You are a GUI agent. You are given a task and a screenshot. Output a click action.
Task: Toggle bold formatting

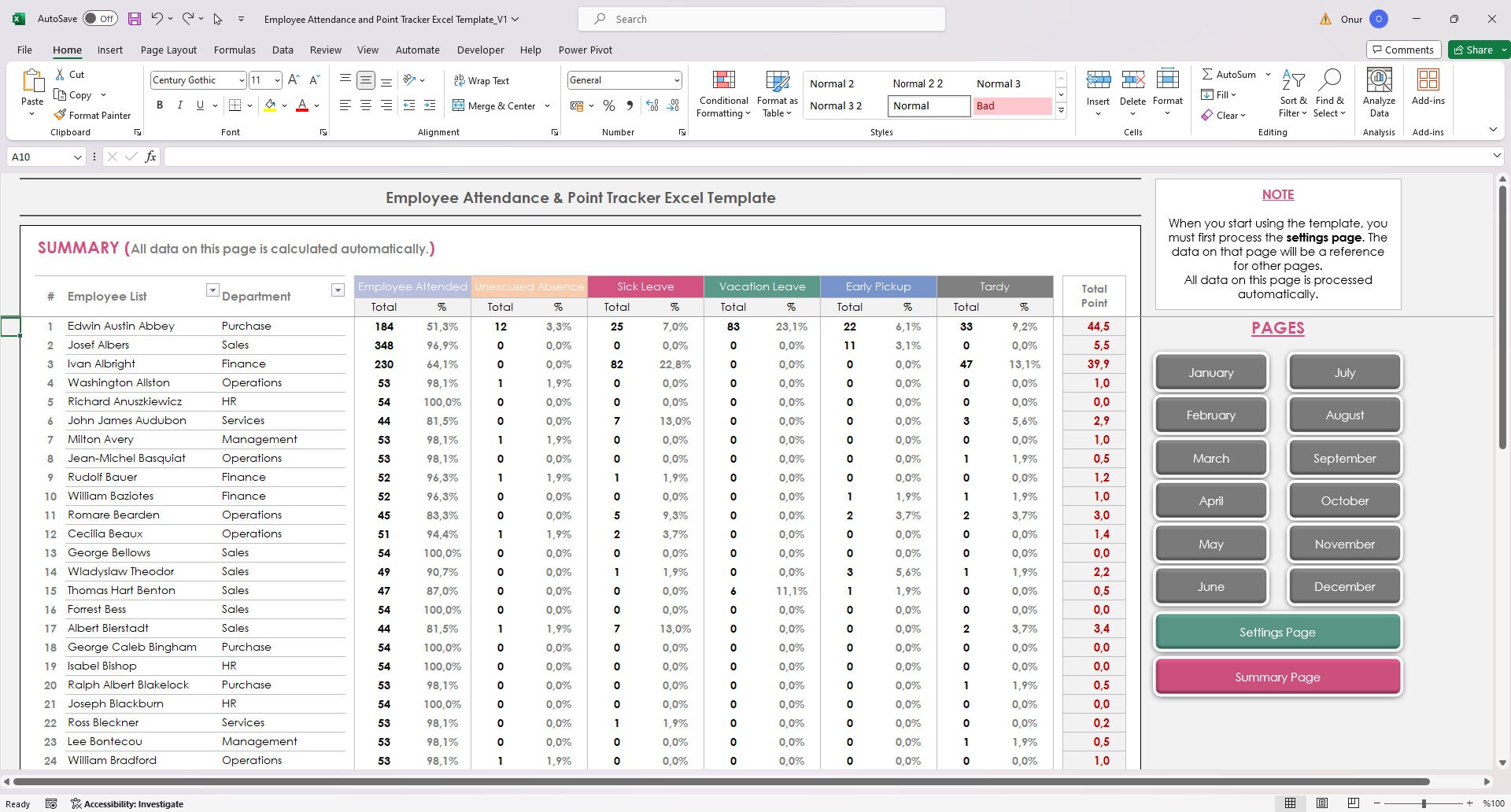[160, 105]
